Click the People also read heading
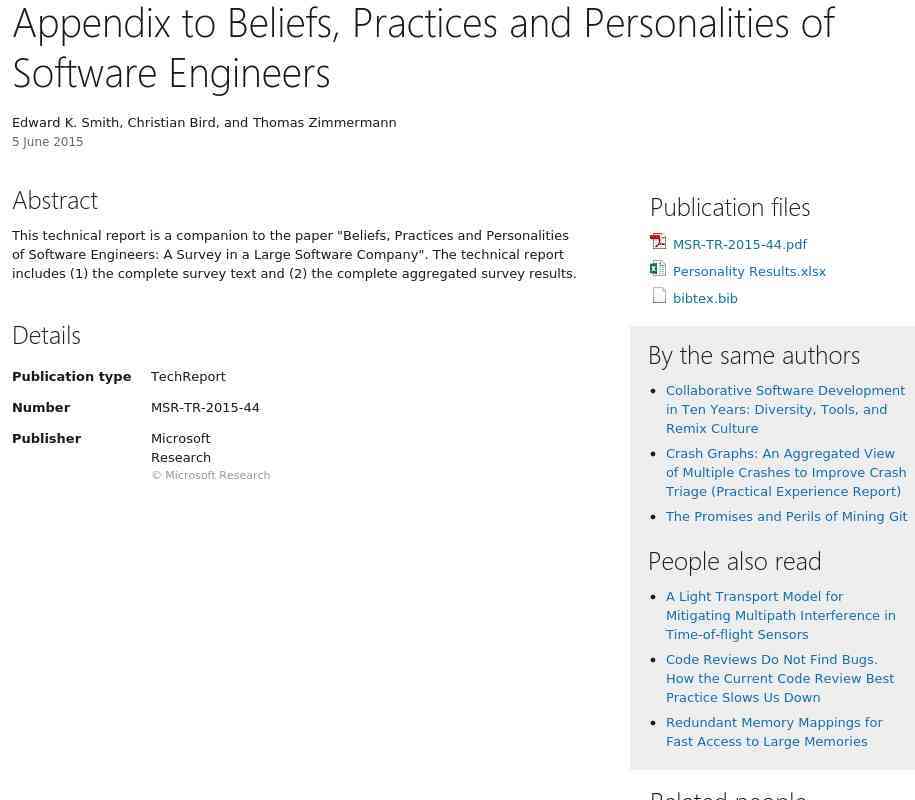This screenshot has width=915, height=800. tap(734, 561)
